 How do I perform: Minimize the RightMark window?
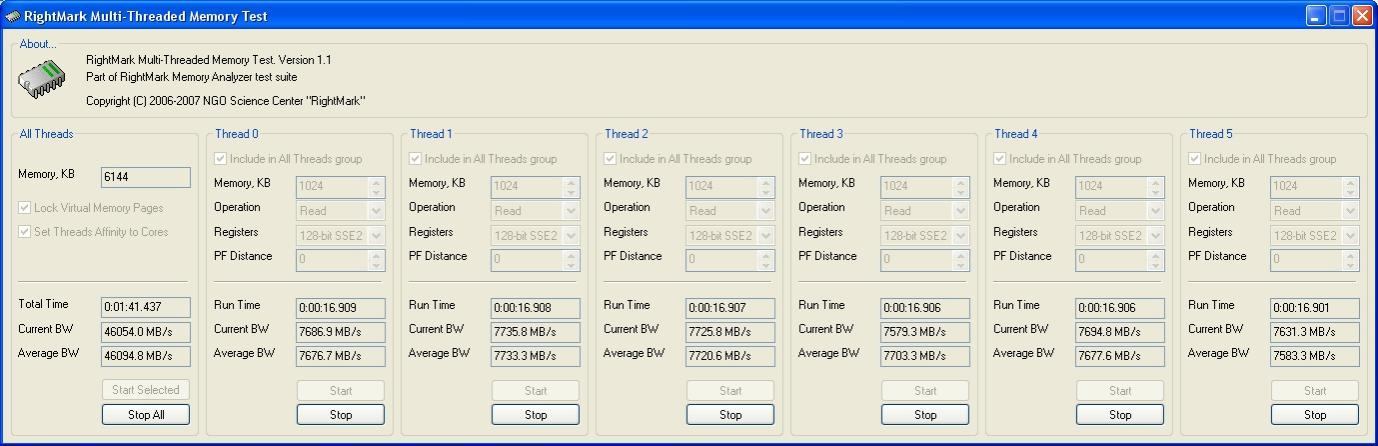coord(1316,16)
